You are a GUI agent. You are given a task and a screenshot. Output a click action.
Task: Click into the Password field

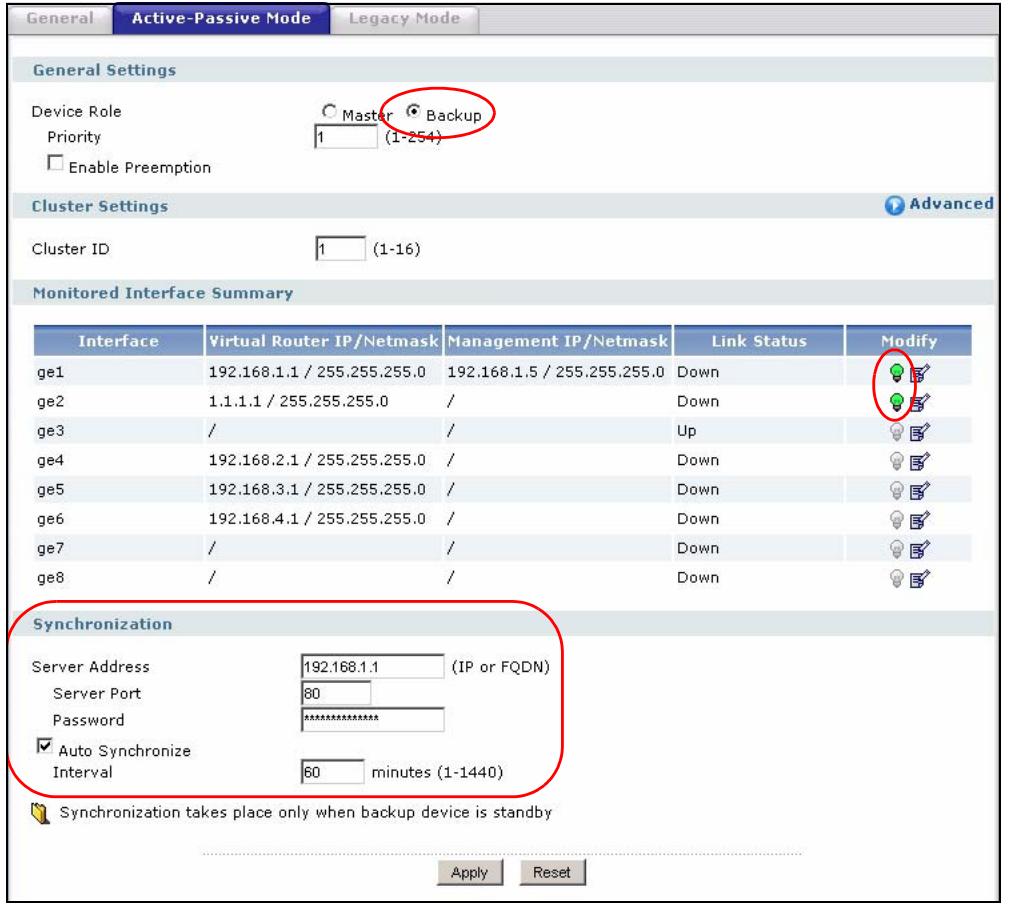373,720
